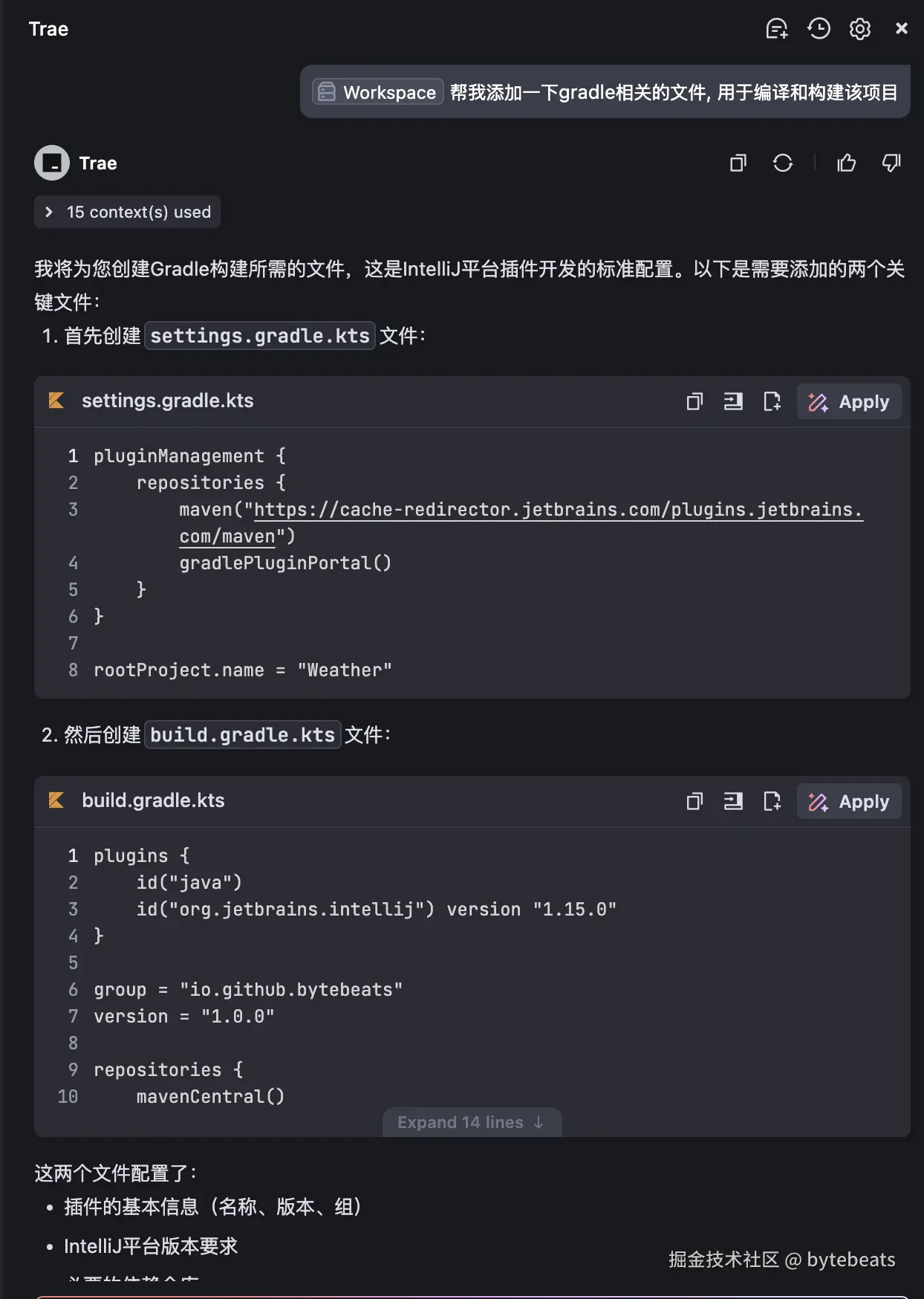Expand 14 hidden lines in build.gradle.kts
This screenshot has height=1299, width=924.
click(x=472, y=1121)
